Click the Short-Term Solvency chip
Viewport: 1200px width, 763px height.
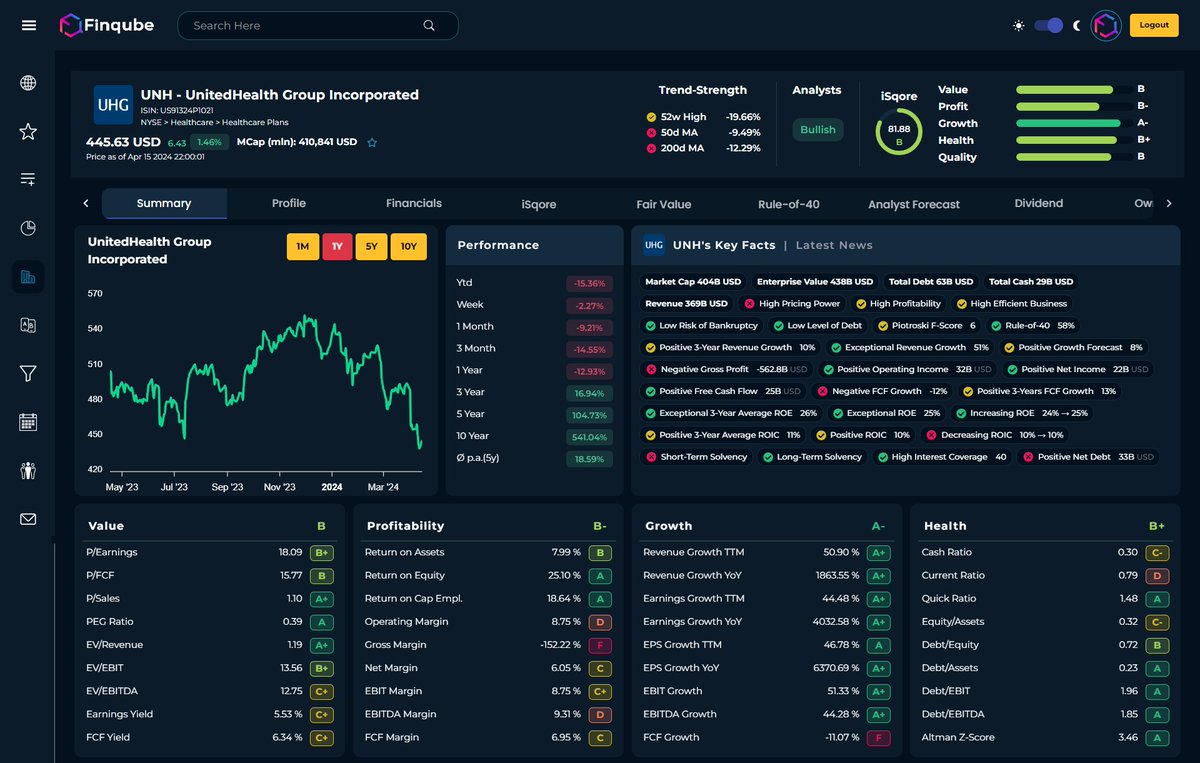click(x=696, y=457)
